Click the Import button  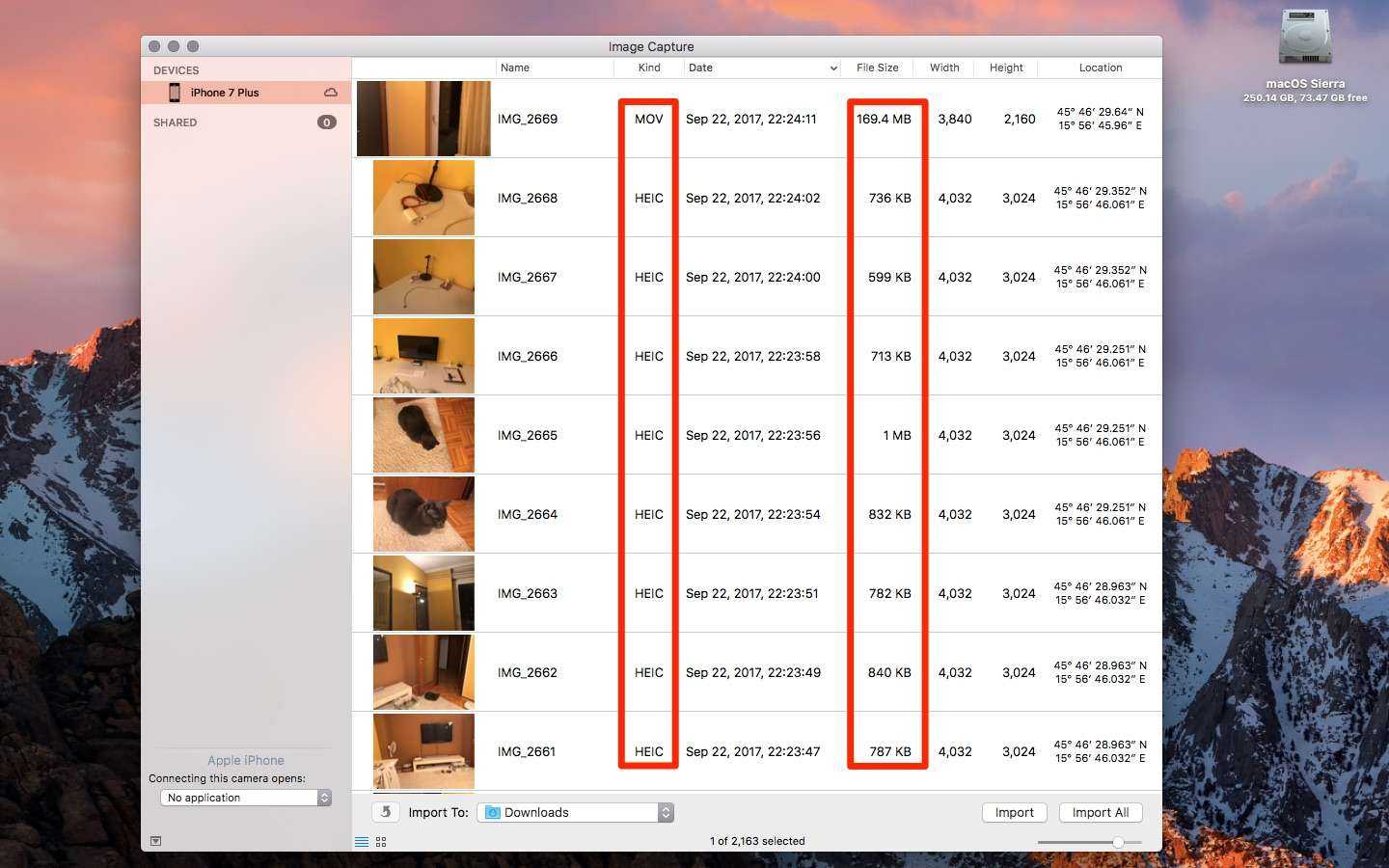pos(1014,813)
